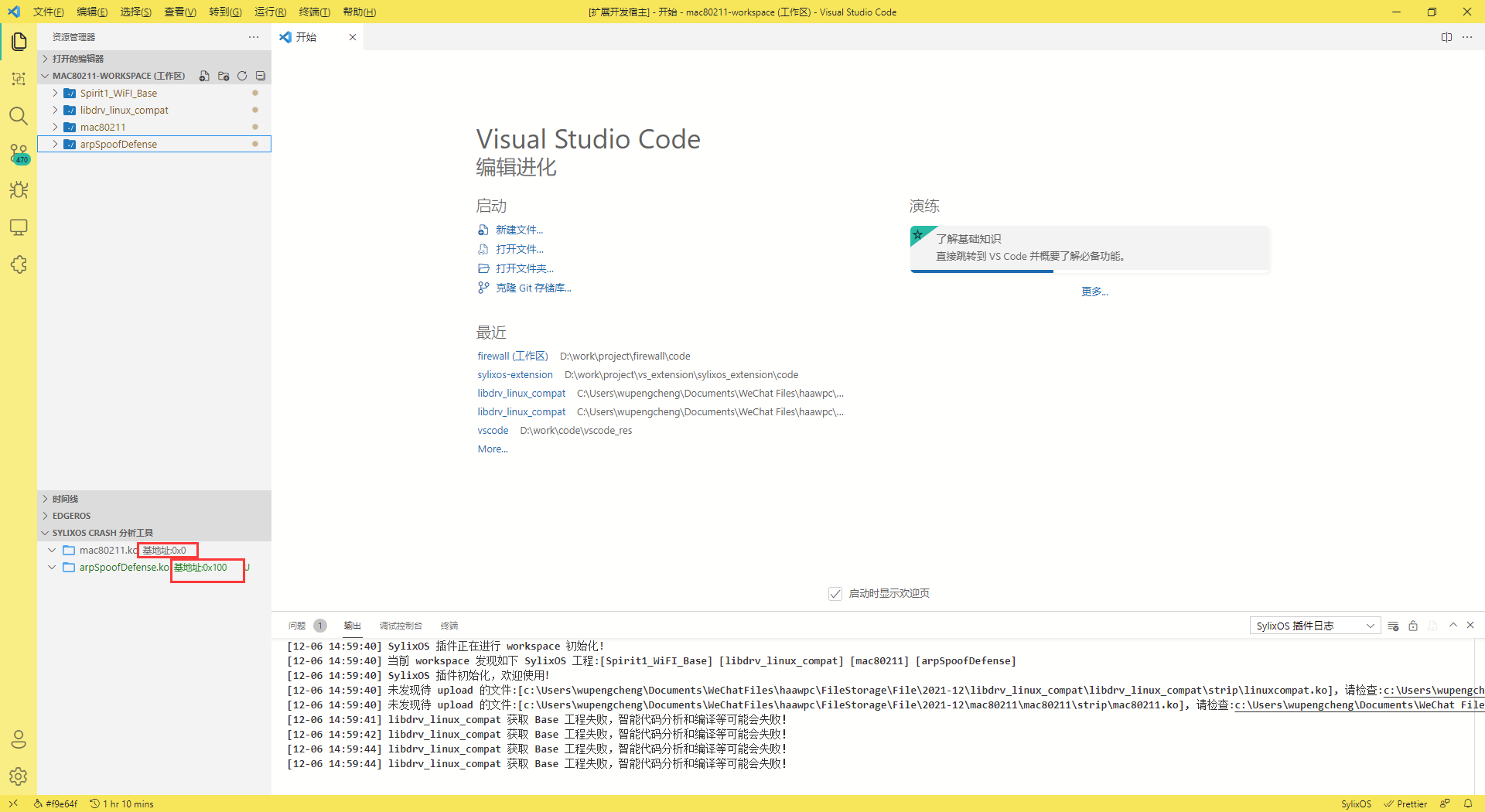Collapse mac80211.ko crash tool item

[52, 551]
